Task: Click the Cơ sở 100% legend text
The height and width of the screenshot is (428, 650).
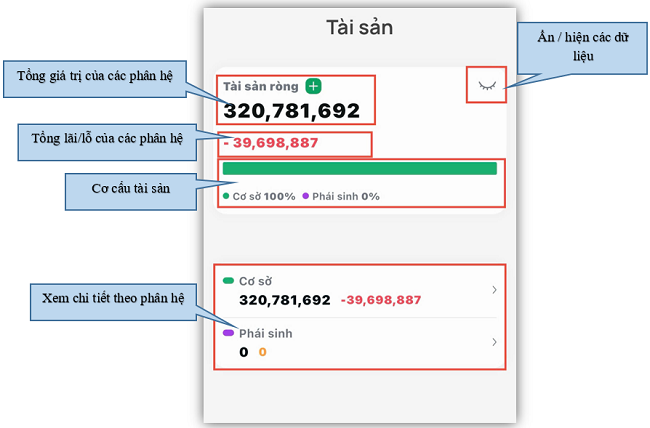Action: (264, 196)
